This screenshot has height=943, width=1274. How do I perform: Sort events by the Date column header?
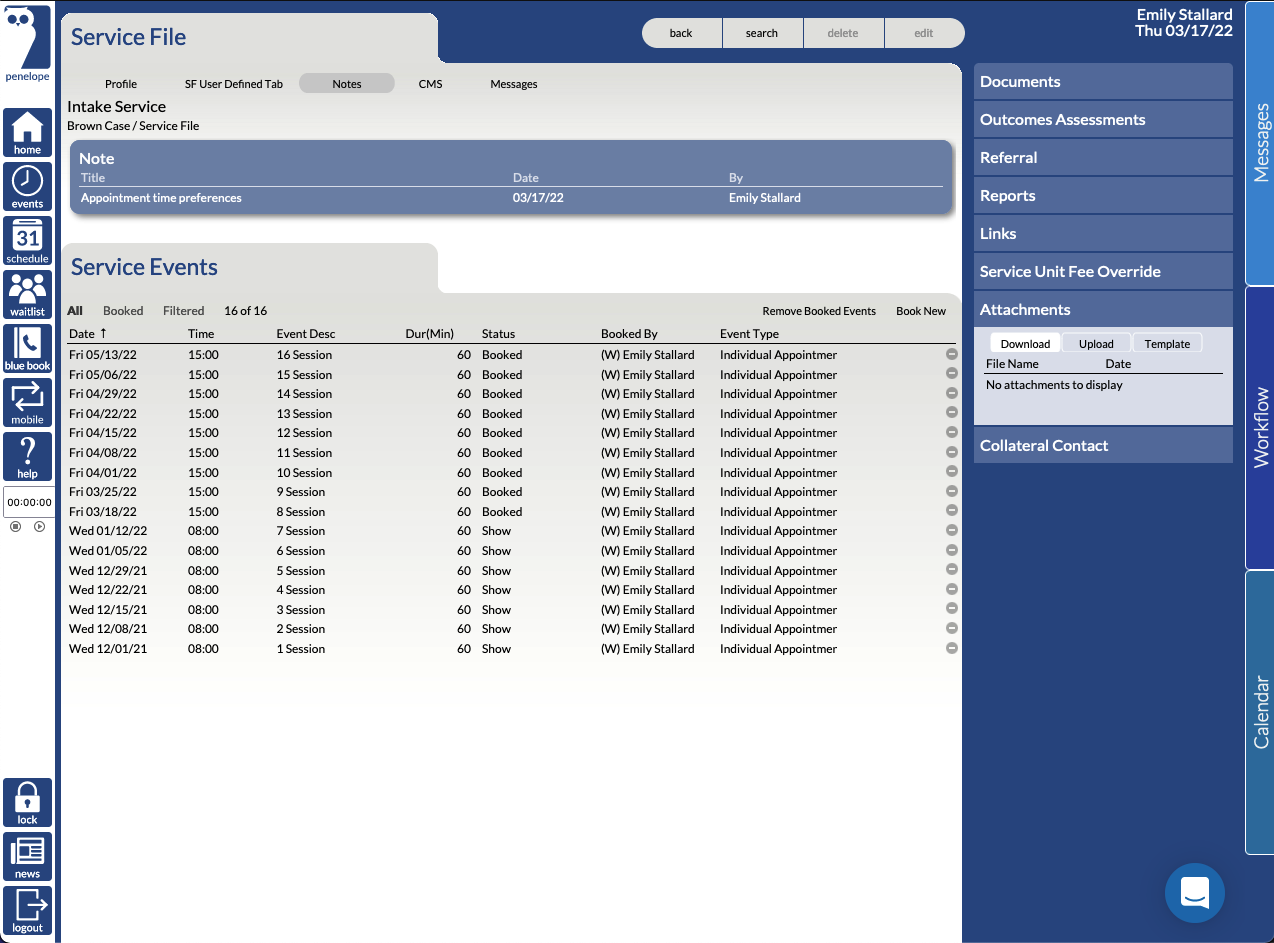pos(87,333)
